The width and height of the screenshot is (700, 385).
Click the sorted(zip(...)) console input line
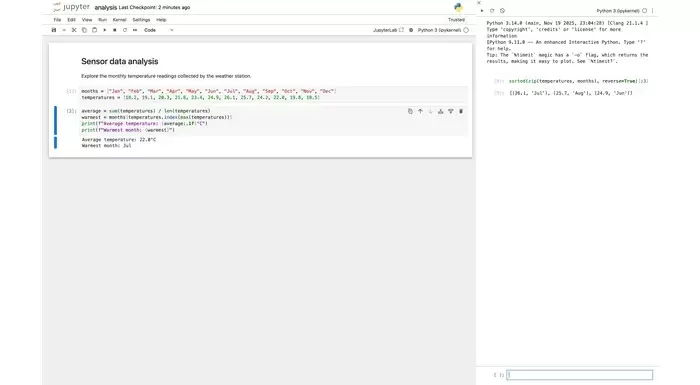[579, 81]
